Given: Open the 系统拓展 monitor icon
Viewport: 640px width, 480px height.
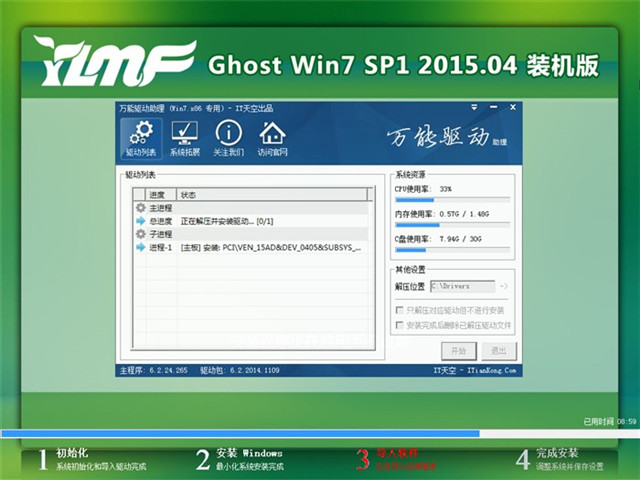Looking at the screenshot, I should (x=184, y=138).
